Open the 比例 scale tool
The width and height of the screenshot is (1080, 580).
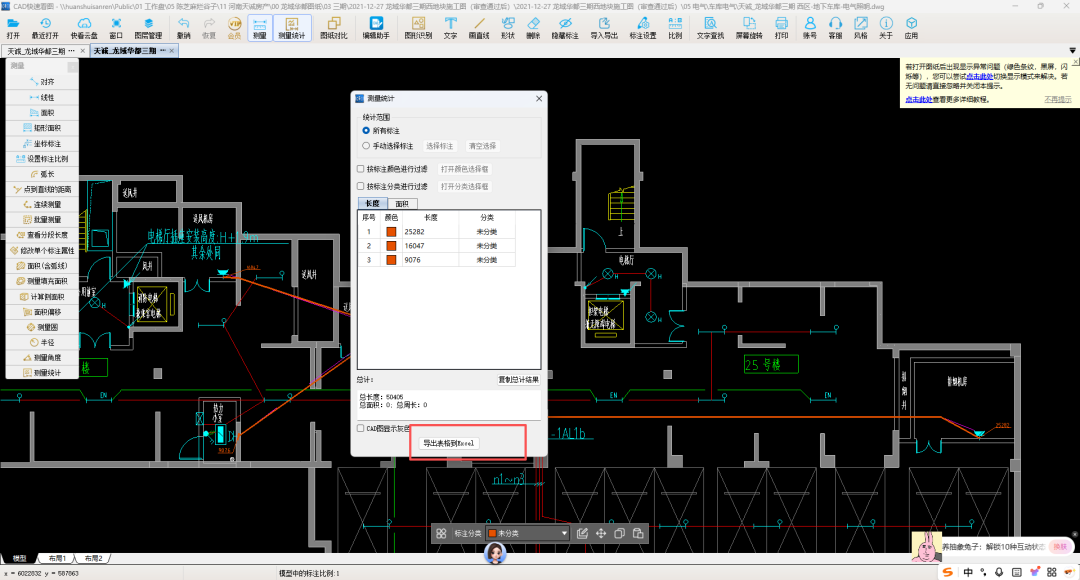(675, 28)
